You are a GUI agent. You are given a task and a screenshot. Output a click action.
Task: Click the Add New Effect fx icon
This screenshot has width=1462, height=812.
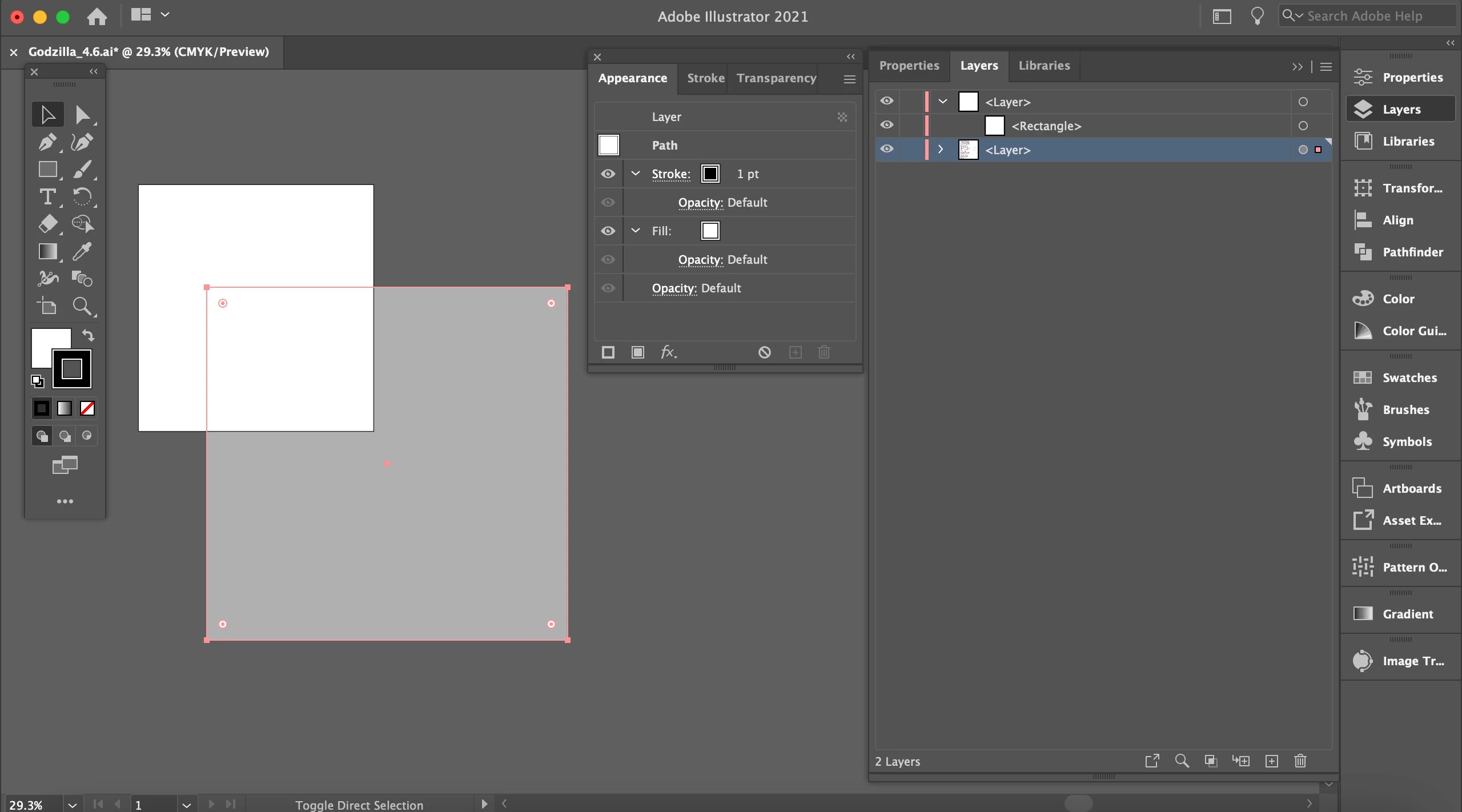pyautogui.click(x=668, y=352)
